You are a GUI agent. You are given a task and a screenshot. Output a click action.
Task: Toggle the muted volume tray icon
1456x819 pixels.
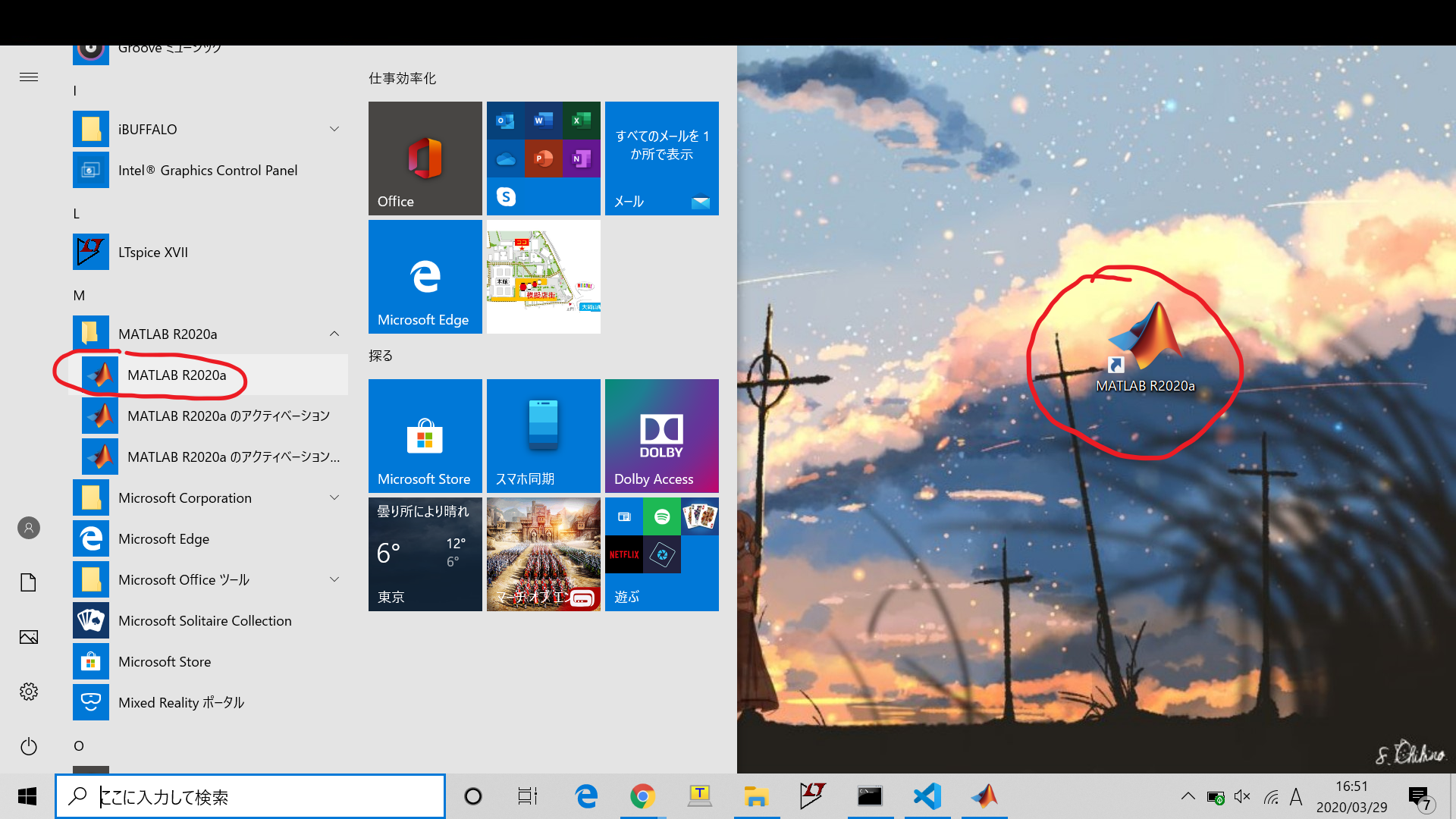tap(1242, 796)
